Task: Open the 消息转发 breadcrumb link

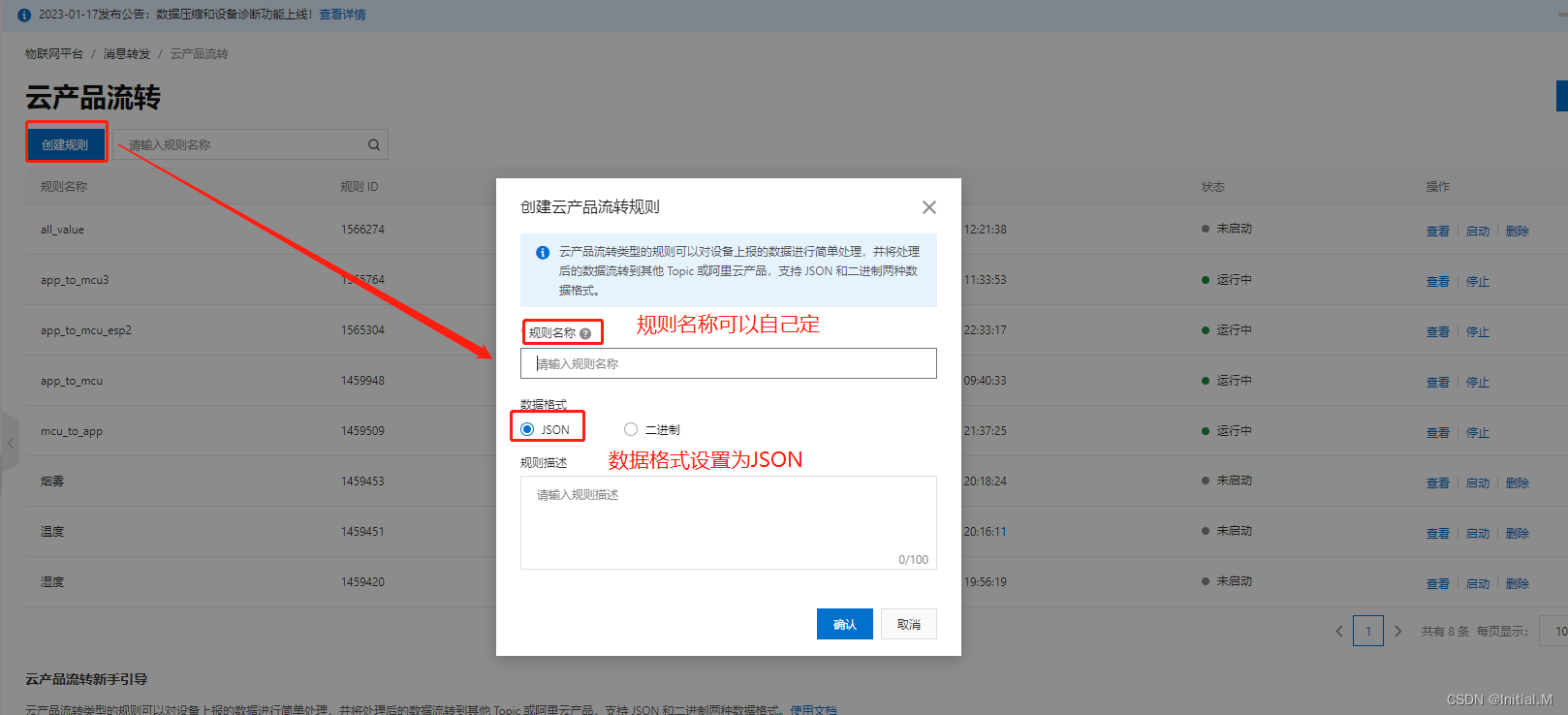Action: click(127, 54)
